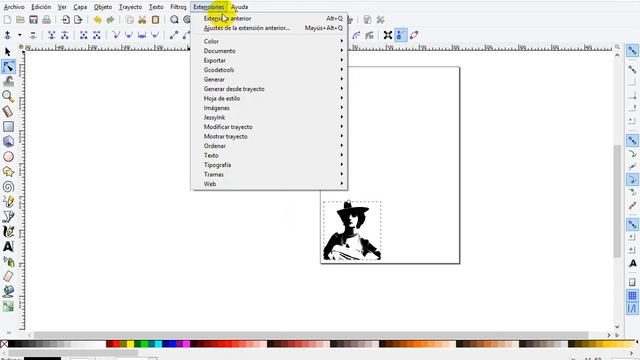Select the Spray tool
The image size is (640, 360).
tap(8, 261)
